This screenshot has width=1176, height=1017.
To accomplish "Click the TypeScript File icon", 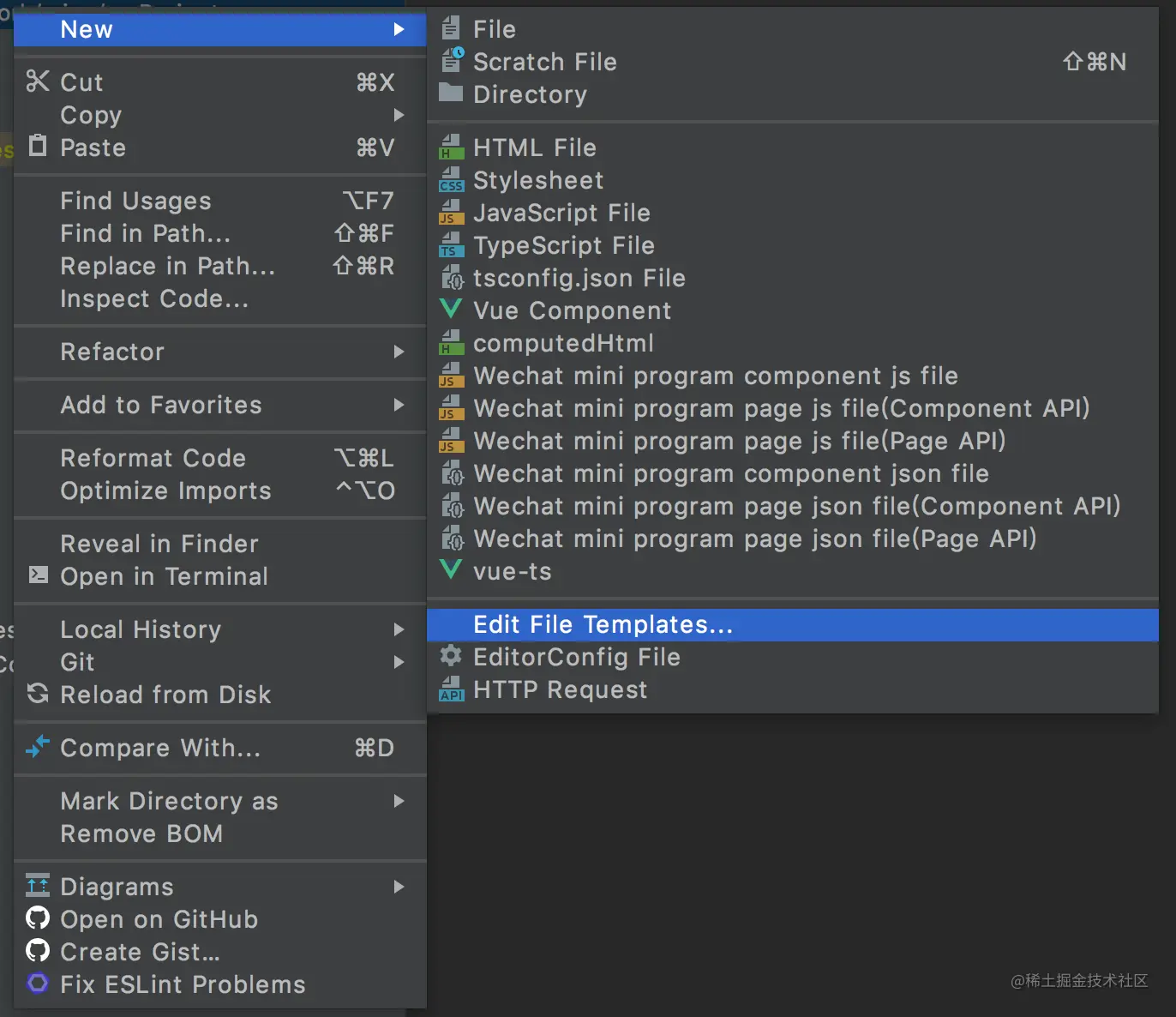I will 451,245.
